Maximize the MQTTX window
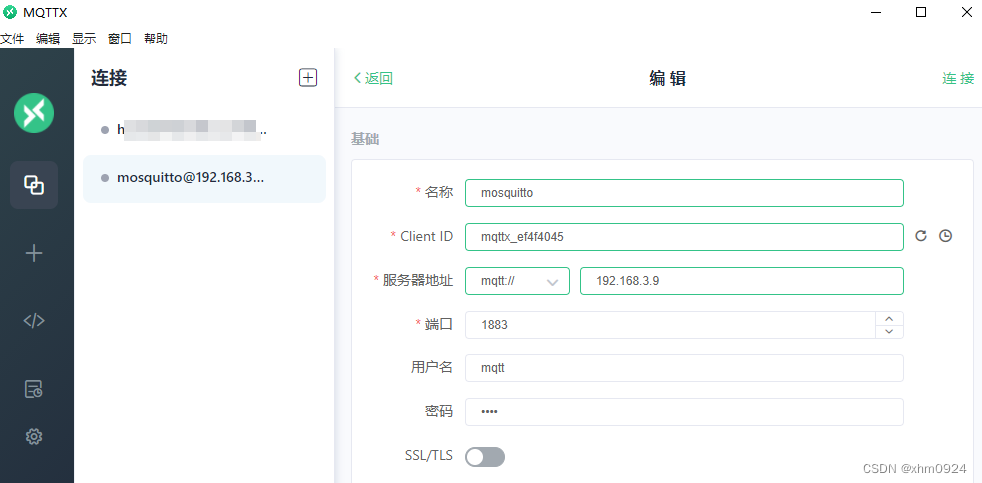 (921, 12)
